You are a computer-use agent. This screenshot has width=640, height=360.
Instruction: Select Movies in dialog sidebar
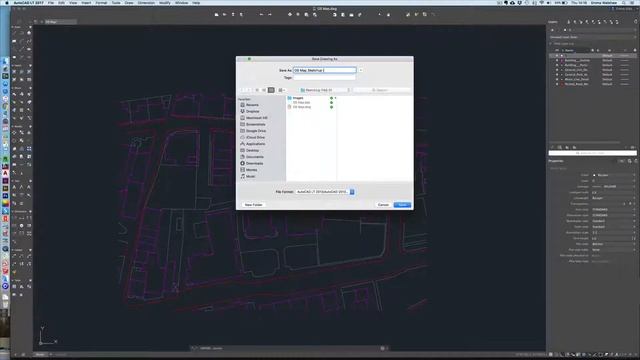[251, 170]
